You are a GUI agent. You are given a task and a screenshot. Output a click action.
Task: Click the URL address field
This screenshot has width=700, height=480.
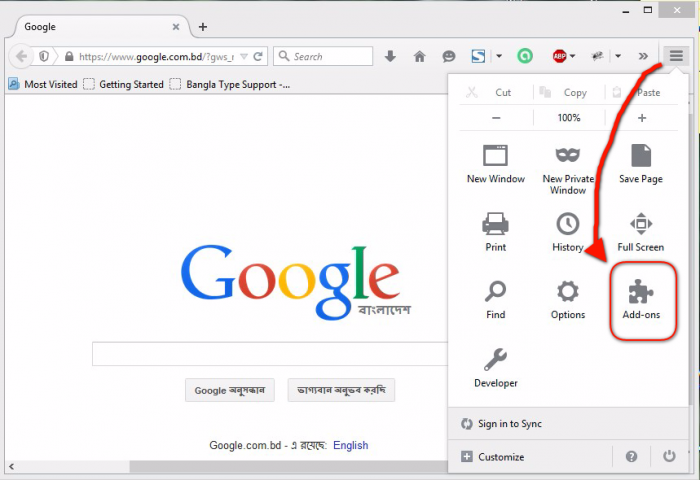(x=156, y=57)
